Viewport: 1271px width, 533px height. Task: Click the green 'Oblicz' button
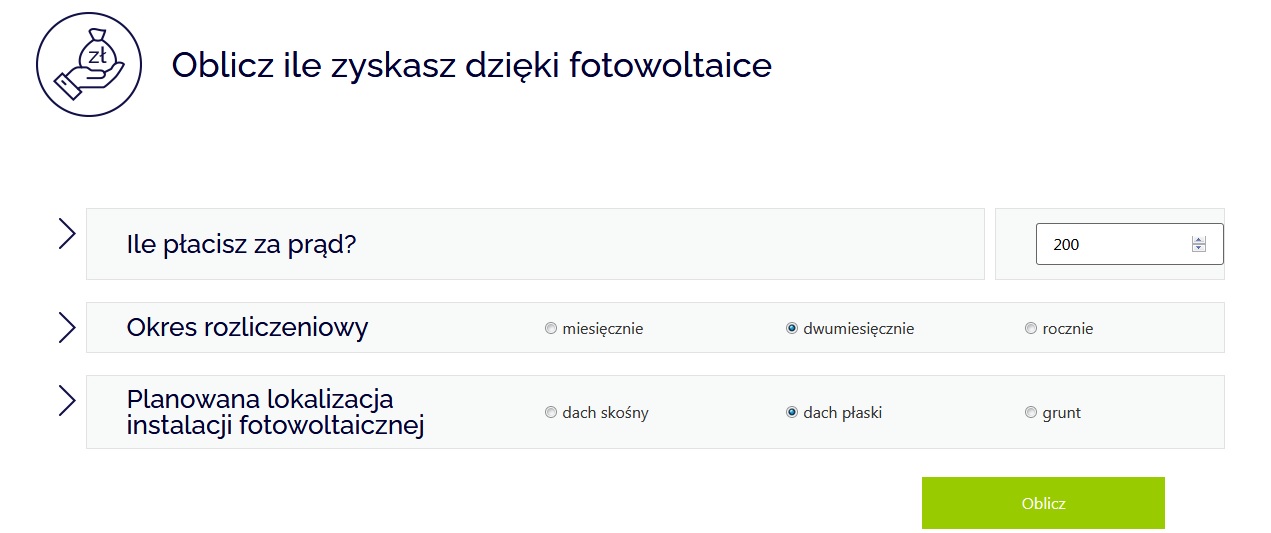point(1043,503)
